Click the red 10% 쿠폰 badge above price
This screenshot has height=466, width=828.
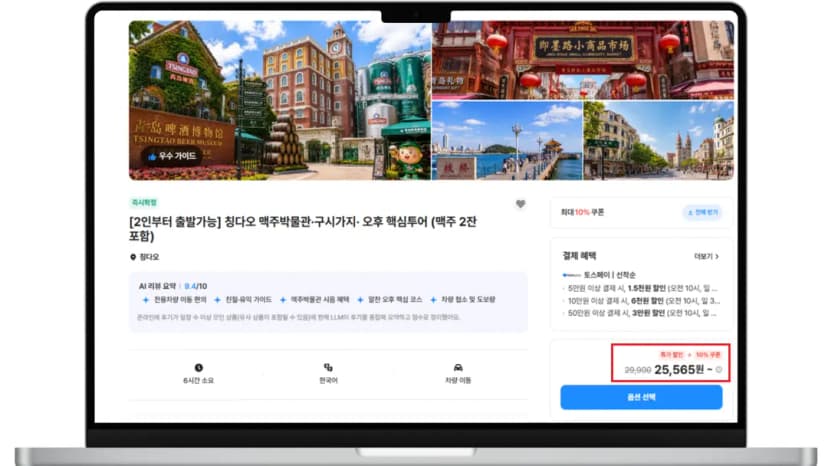tap(708, 355)
